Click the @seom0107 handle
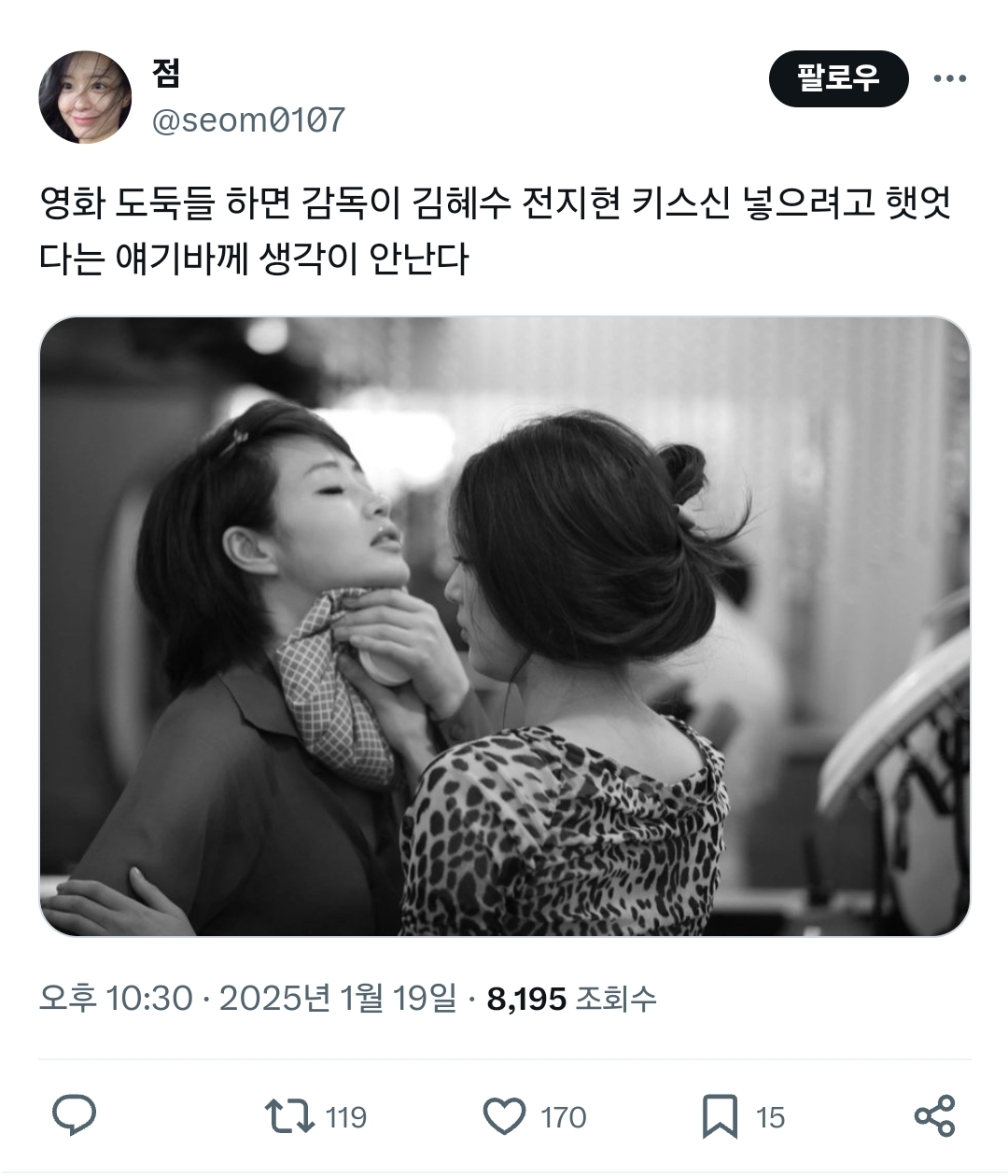This screenshot has height=1176, width=1008. (x=248, y=120)
